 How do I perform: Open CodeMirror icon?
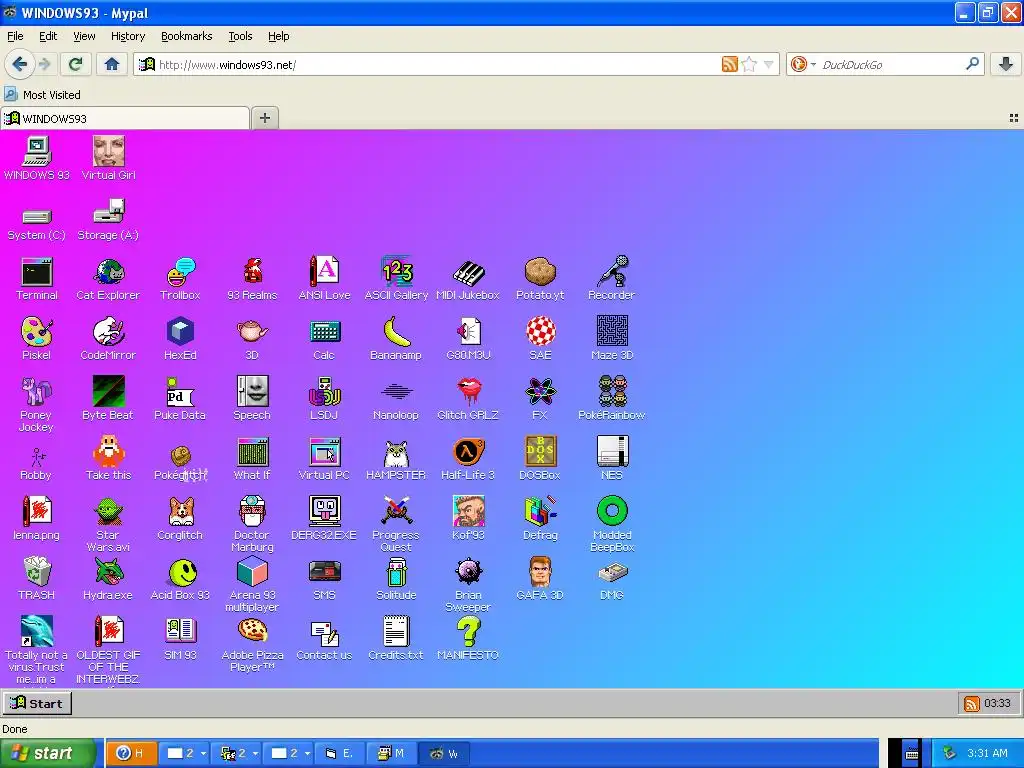[108, 338]
